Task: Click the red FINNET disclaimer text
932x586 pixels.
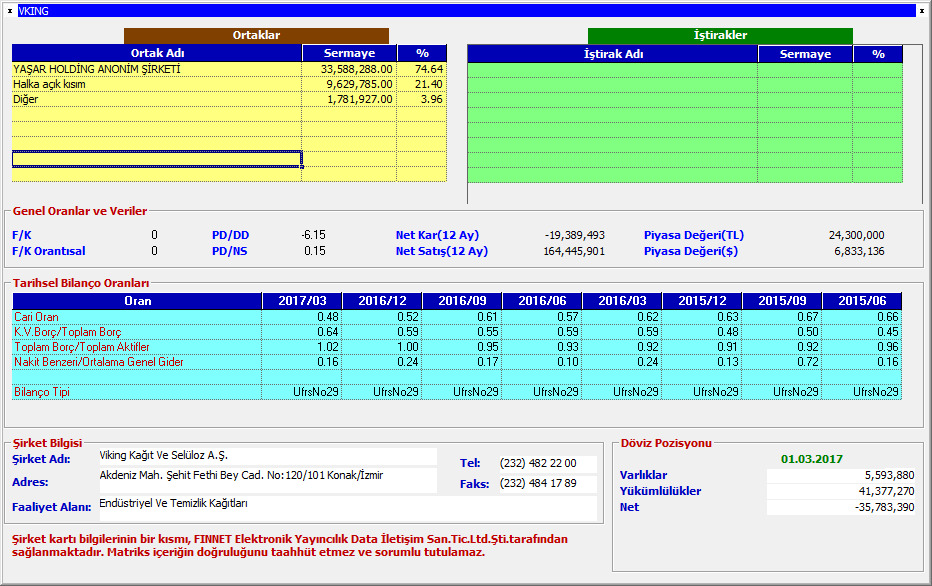Action: pos(290,546)
